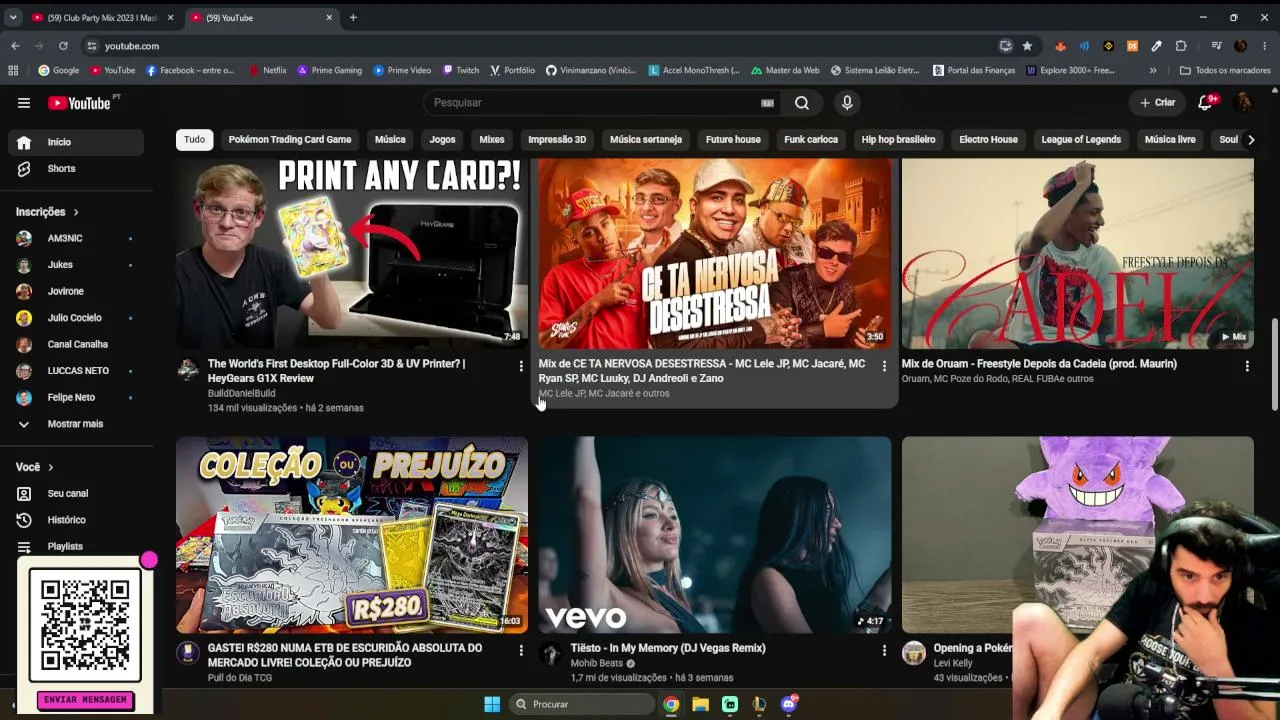Viewport: 1280px width, 720px height.
Task: Open the Mohib Beats channel avatar
Action: (551, 654)
